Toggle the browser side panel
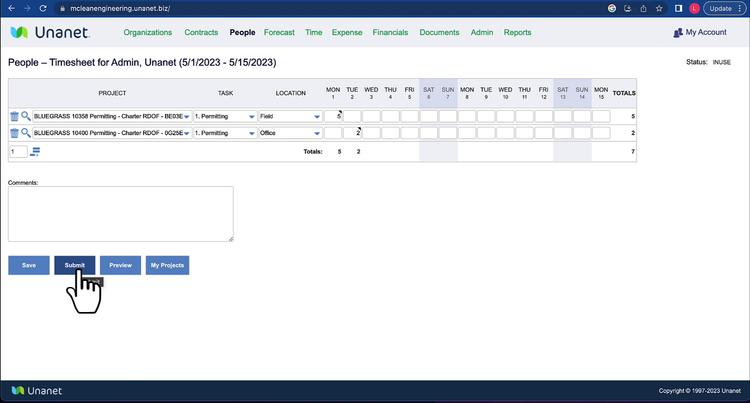 (x=678, y=8)
